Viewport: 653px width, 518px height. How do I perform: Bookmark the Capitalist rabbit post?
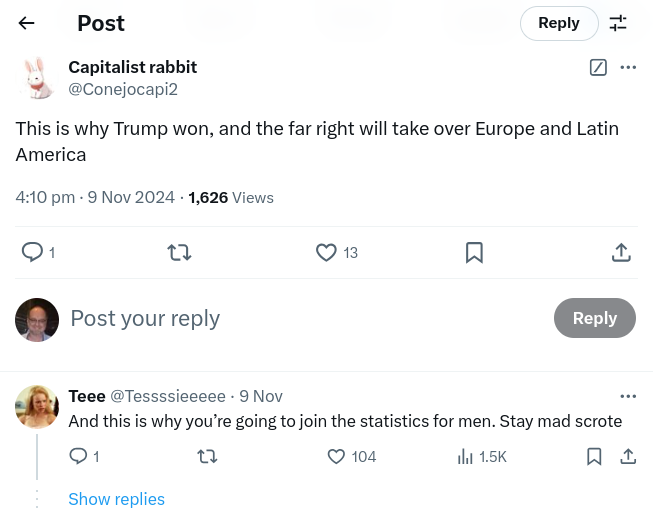(x=474, y=253)
